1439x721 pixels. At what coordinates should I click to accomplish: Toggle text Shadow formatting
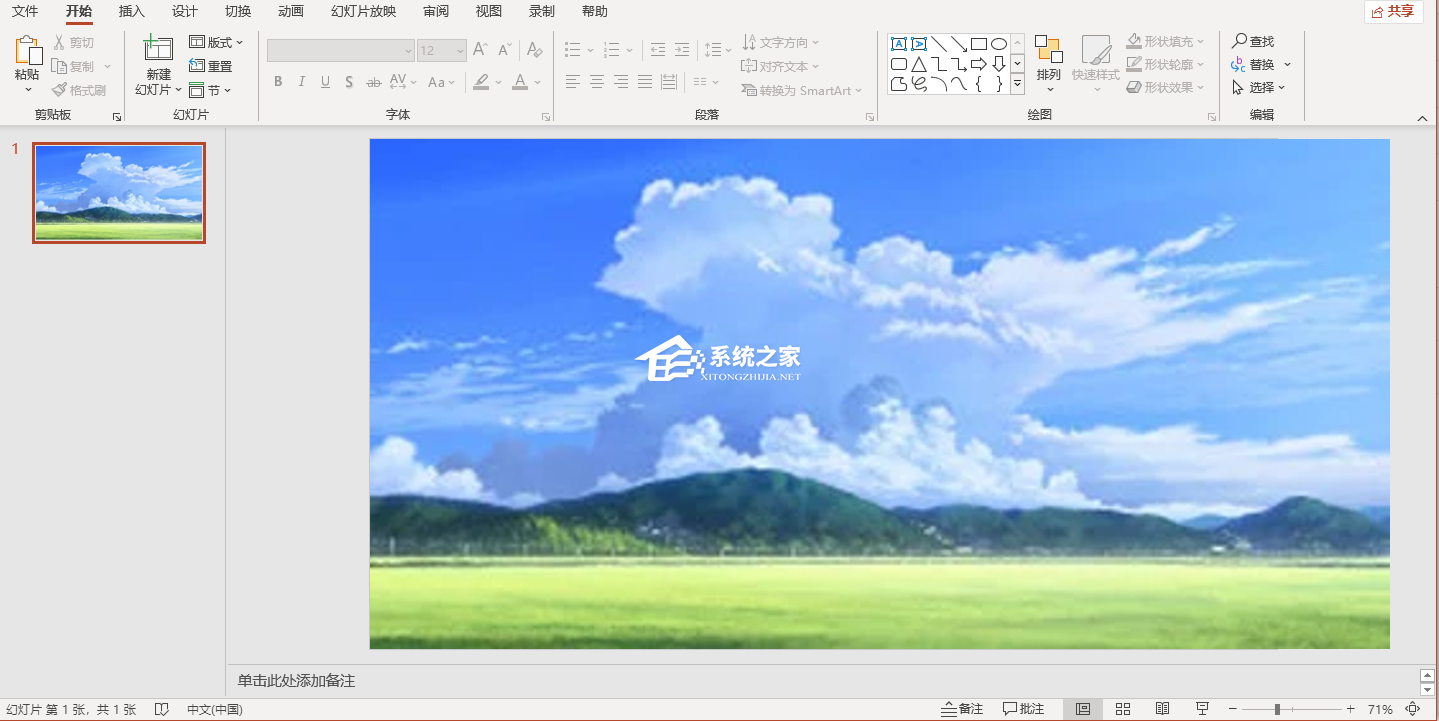pyautogui.click(x=349, y=82)
